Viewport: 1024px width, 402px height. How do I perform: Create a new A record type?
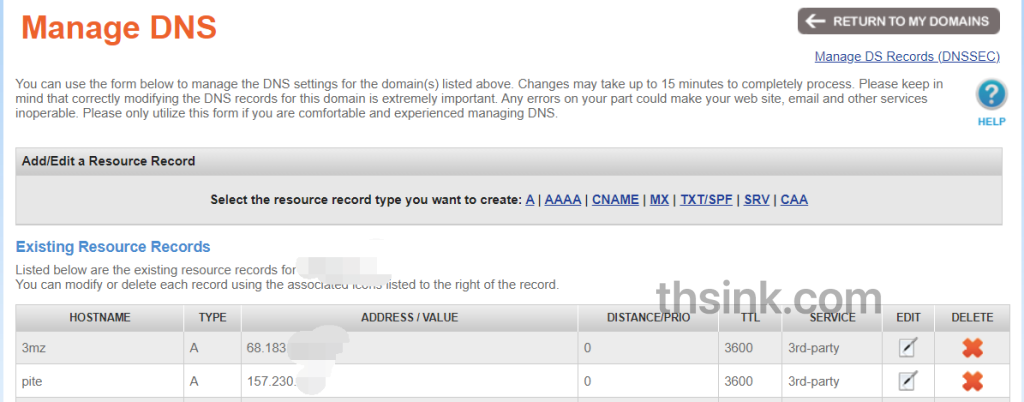(x=530, y=200)
